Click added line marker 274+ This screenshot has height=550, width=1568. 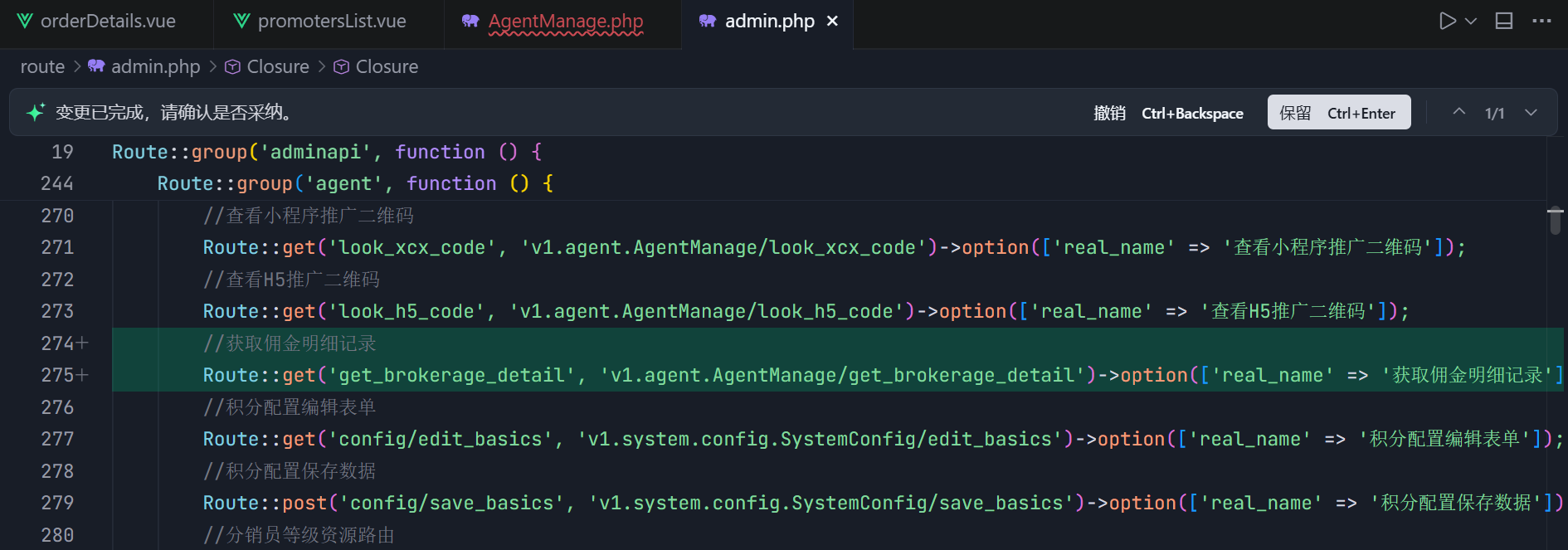[x=65, y=343]
